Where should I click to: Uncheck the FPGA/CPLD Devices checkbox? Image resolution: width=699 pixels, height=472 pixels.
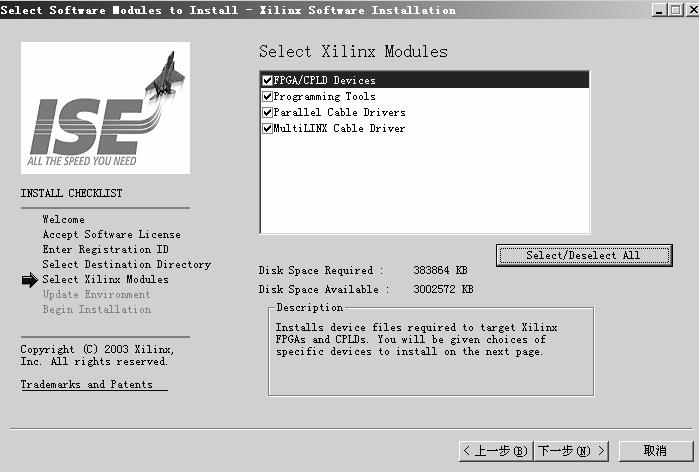267,80
